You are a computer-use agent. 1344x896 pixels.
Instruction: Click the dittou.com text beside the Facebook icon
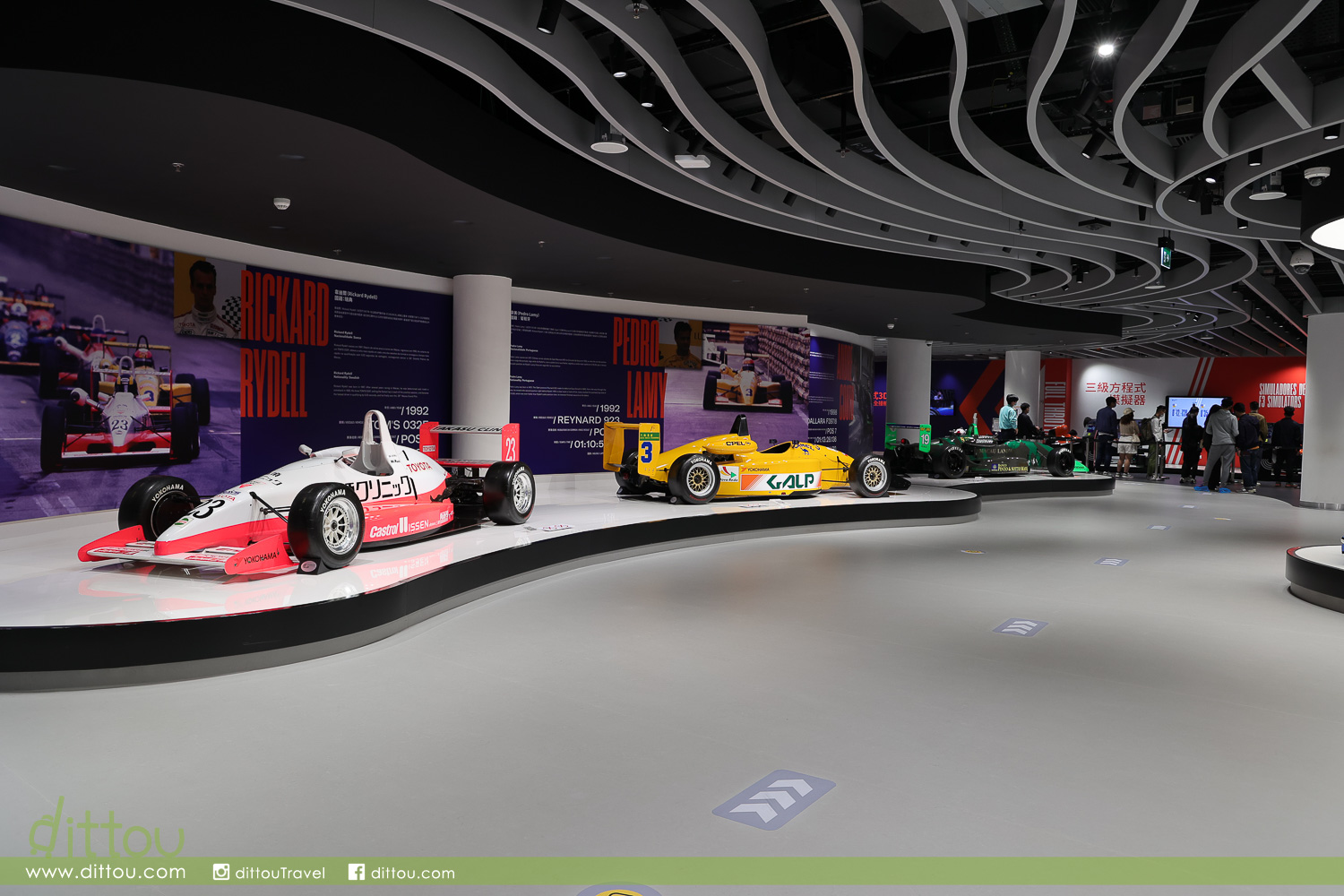(x=412, y=873)
